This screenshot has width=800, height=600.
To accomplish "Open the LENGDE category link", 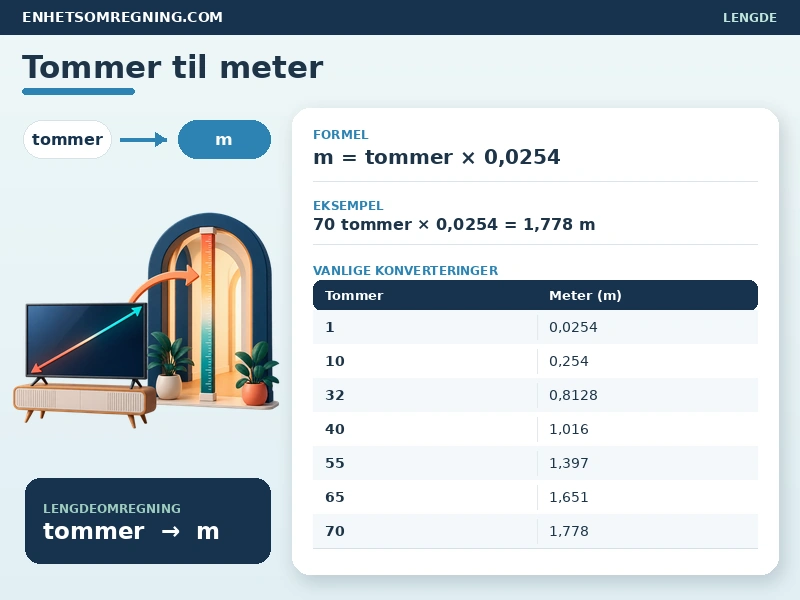I will click(x=749, y=17).
